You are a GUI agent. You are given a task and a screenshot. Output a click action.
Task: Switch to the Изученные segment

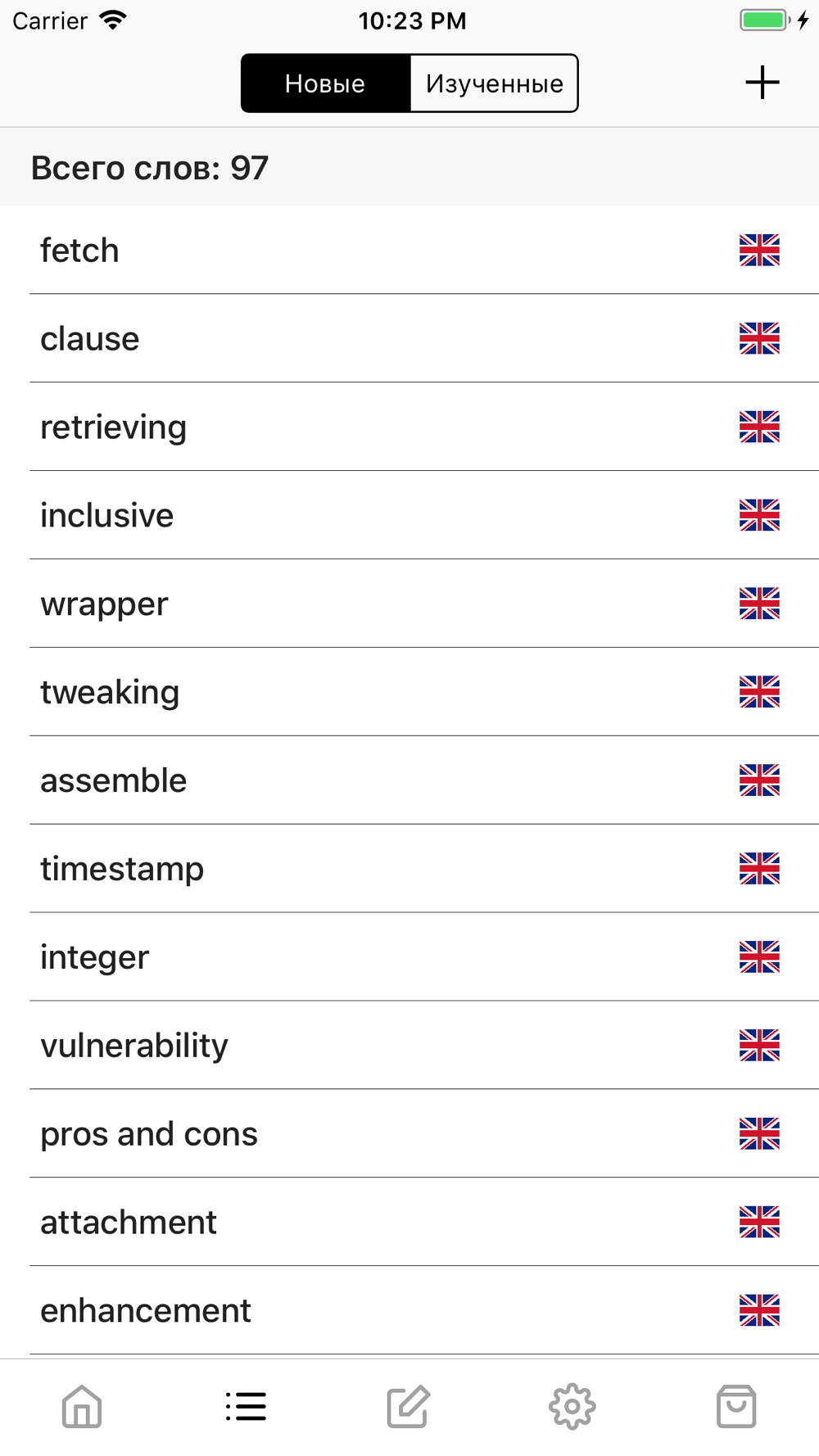point(494,84)
